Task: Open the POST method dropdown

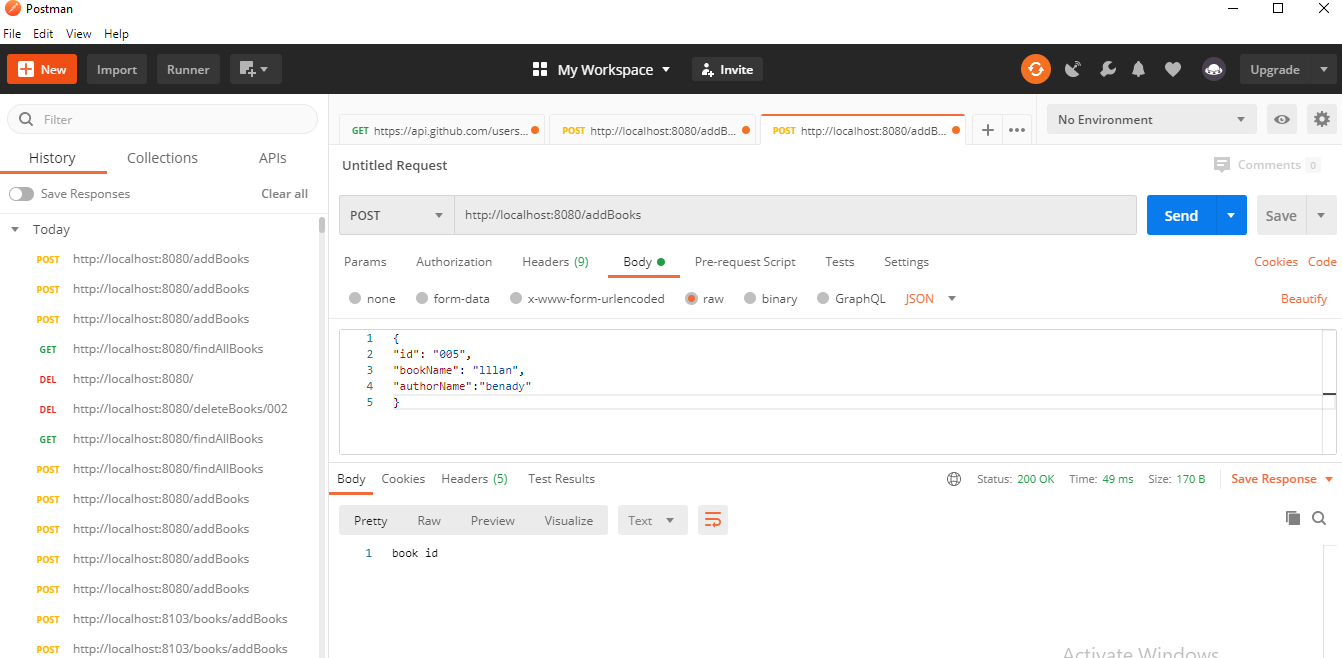Action: pos(397,215)
